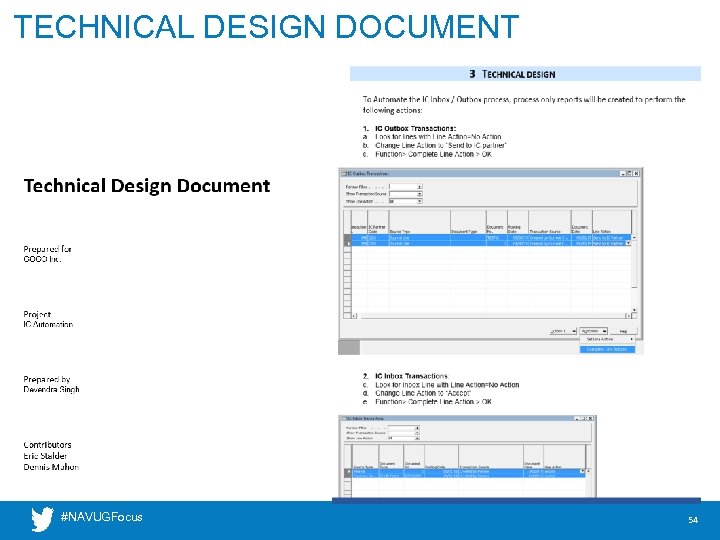Open Show Line Action dropdown in IC Outbox window

click(x=420, y=201)
